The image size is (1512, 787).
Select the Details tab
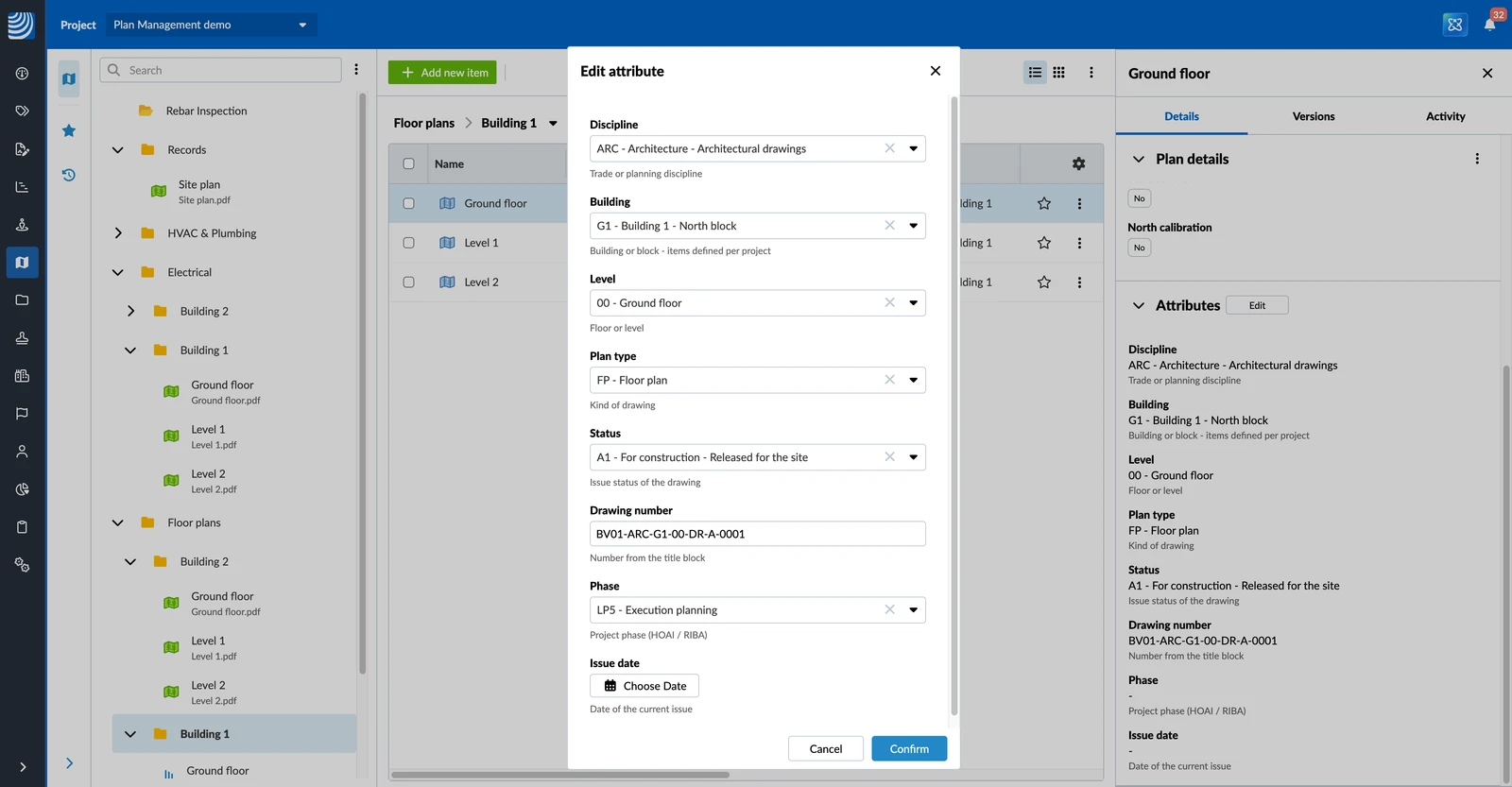pyautogui.click(x=1181, y=116)
